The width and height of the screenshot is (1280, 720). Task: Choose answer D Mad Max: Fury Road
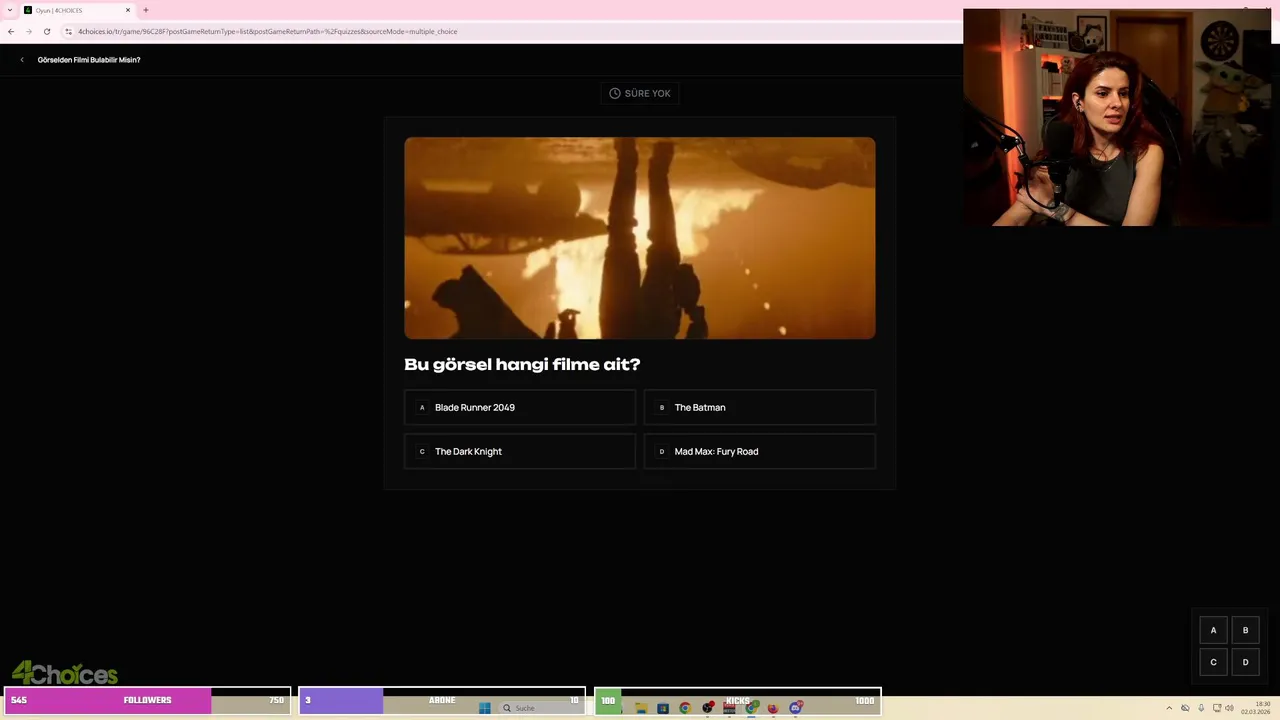(760, 452)
